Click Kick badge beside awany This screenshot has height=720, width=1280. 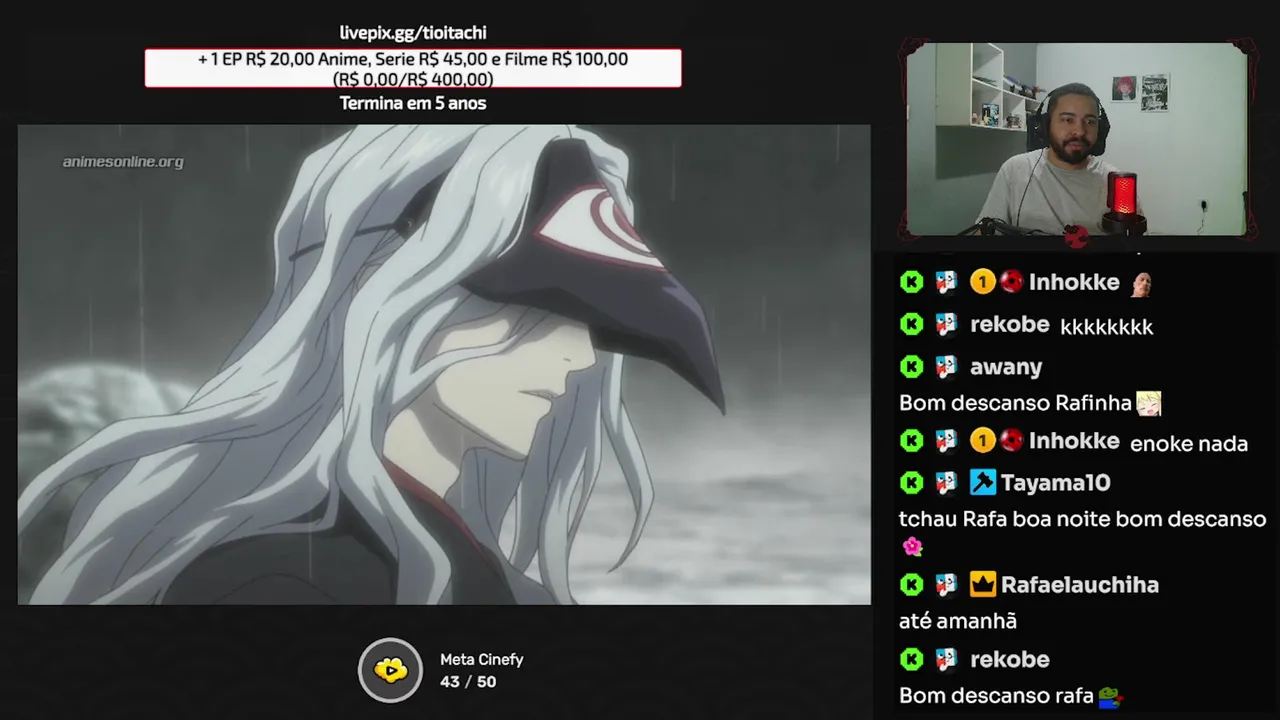[x=911, y=367]
